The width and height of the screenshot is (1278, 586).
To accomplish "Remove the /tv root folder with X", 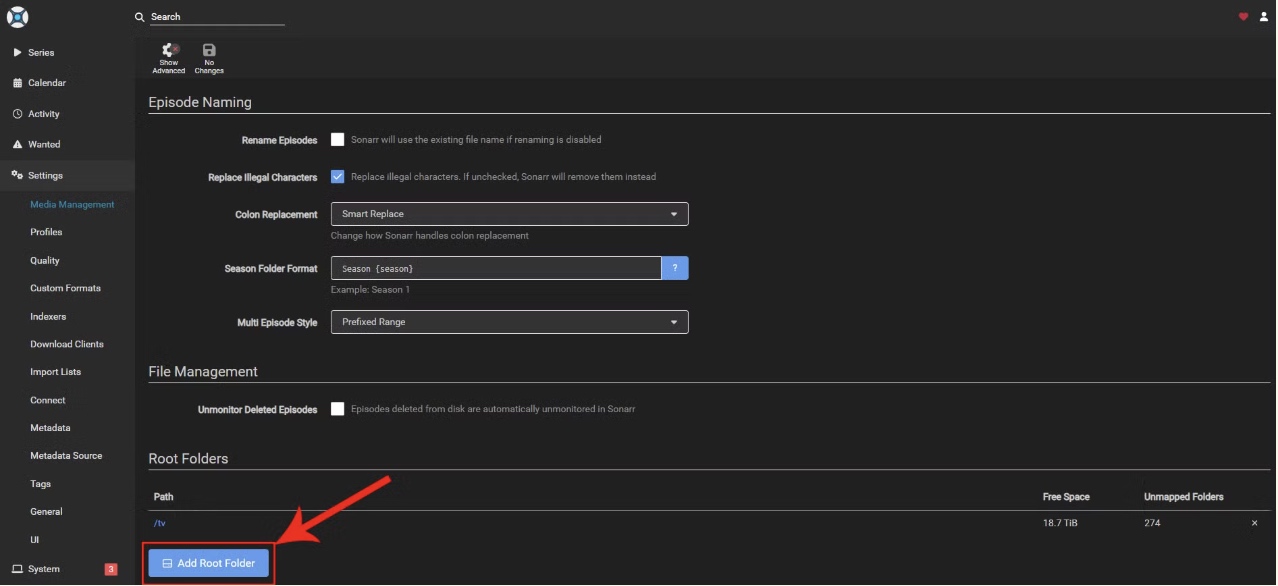I will pos(1255,523).
